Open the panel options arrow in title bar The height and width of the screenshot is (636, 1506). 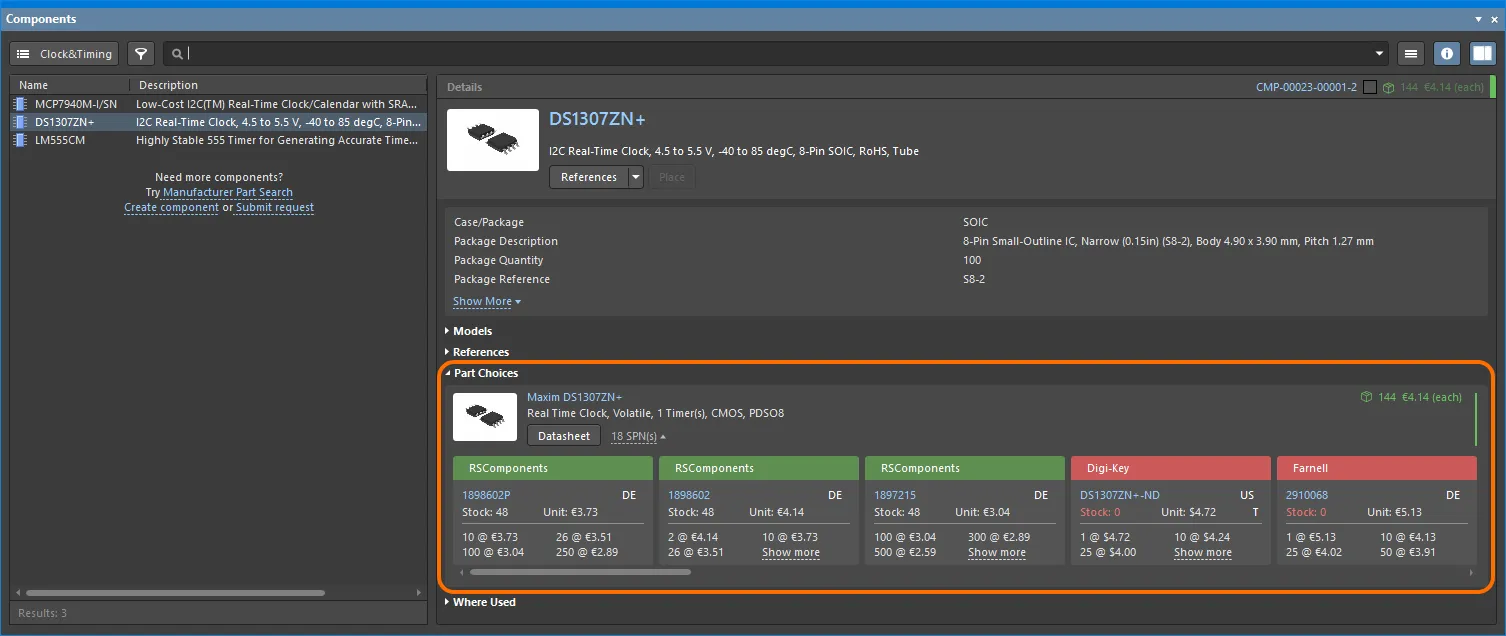pos(1479,19)
